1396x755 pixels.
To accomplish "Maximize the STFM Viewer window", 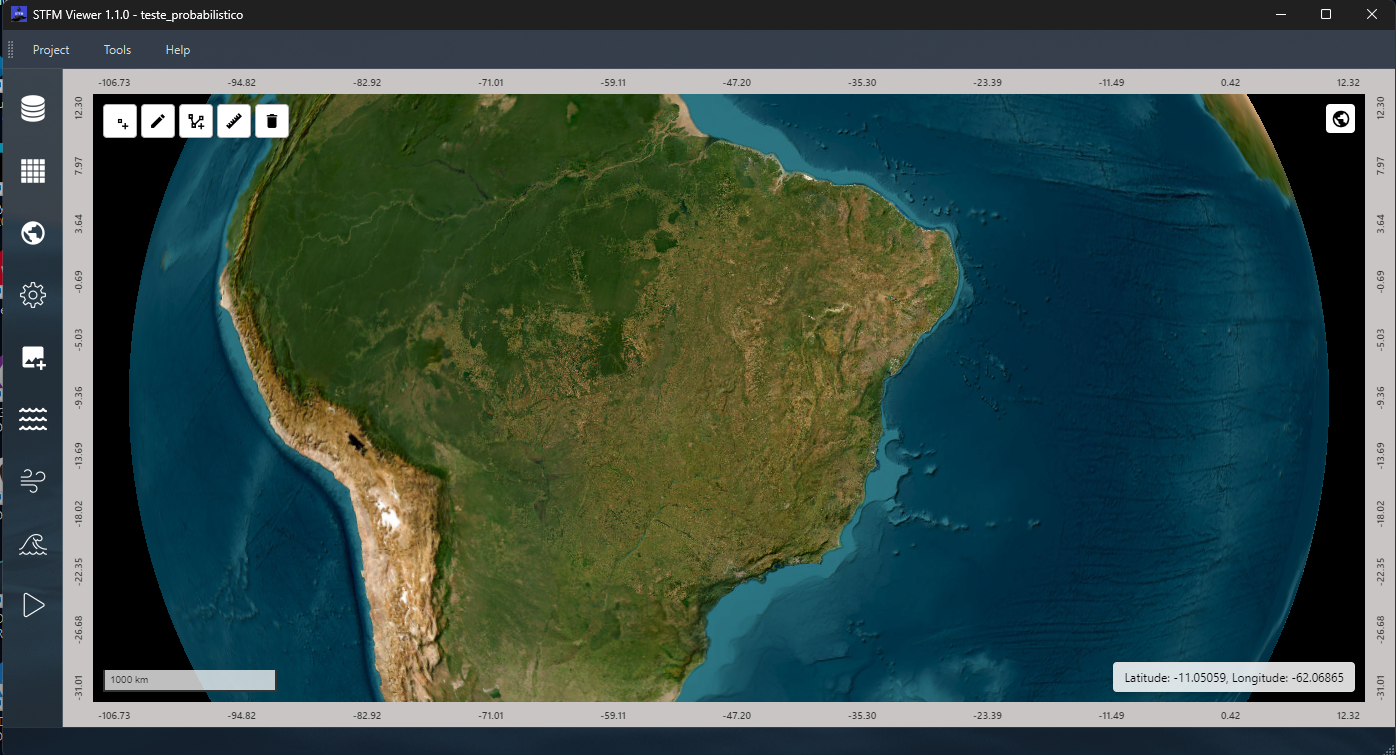I will tap(1326, 14).
